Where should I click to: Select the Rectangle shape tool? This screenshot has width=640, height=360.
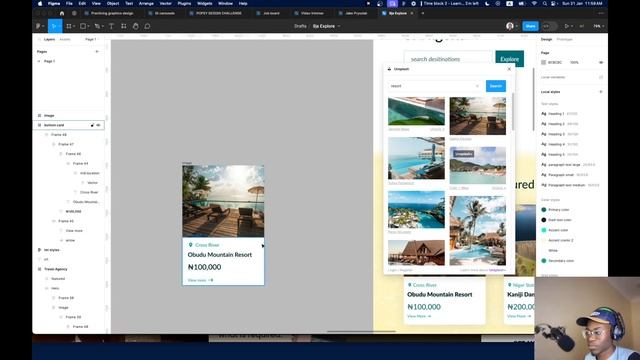83,26
